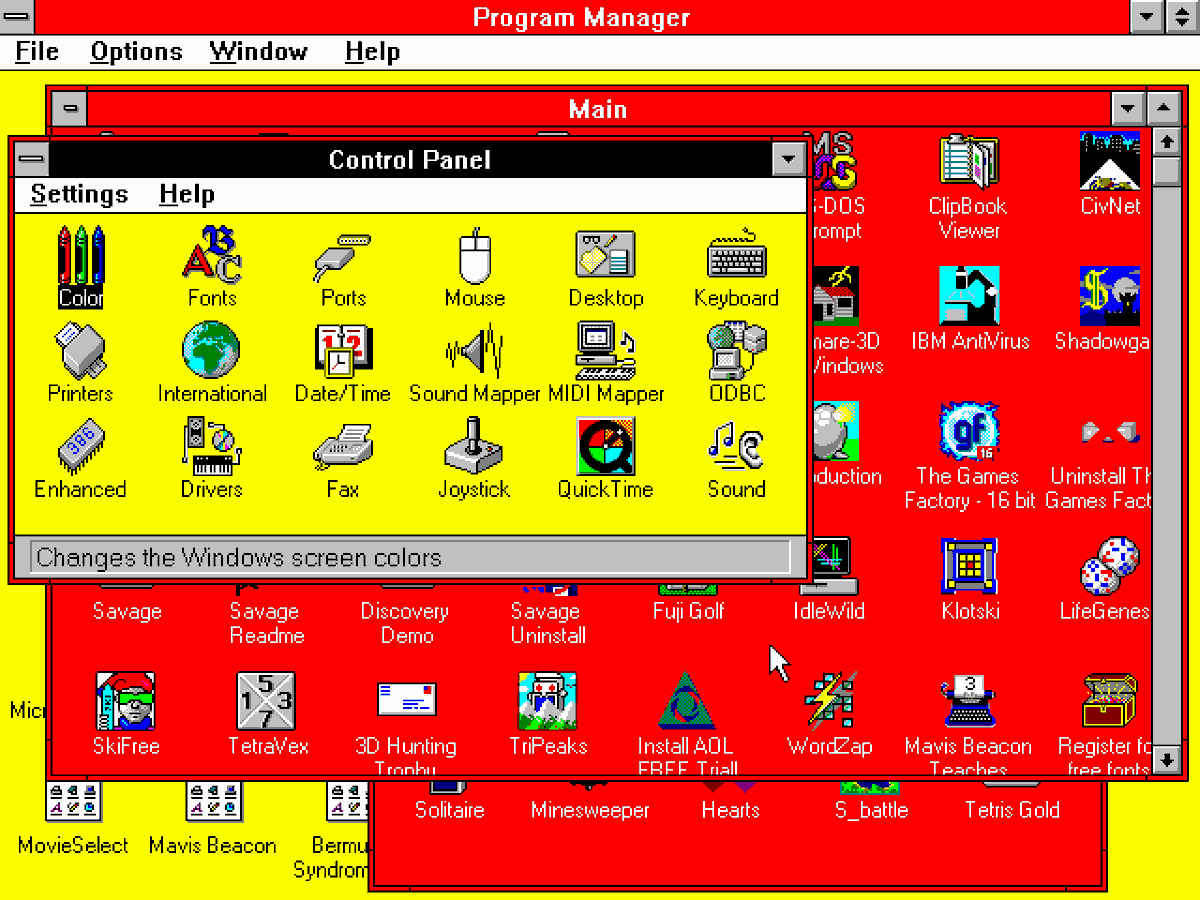Open the Color icon in Control Panel
Image resolution: width=1200 pixels, height=900 pixels.
pyautogui.click(x=81, y=254)
